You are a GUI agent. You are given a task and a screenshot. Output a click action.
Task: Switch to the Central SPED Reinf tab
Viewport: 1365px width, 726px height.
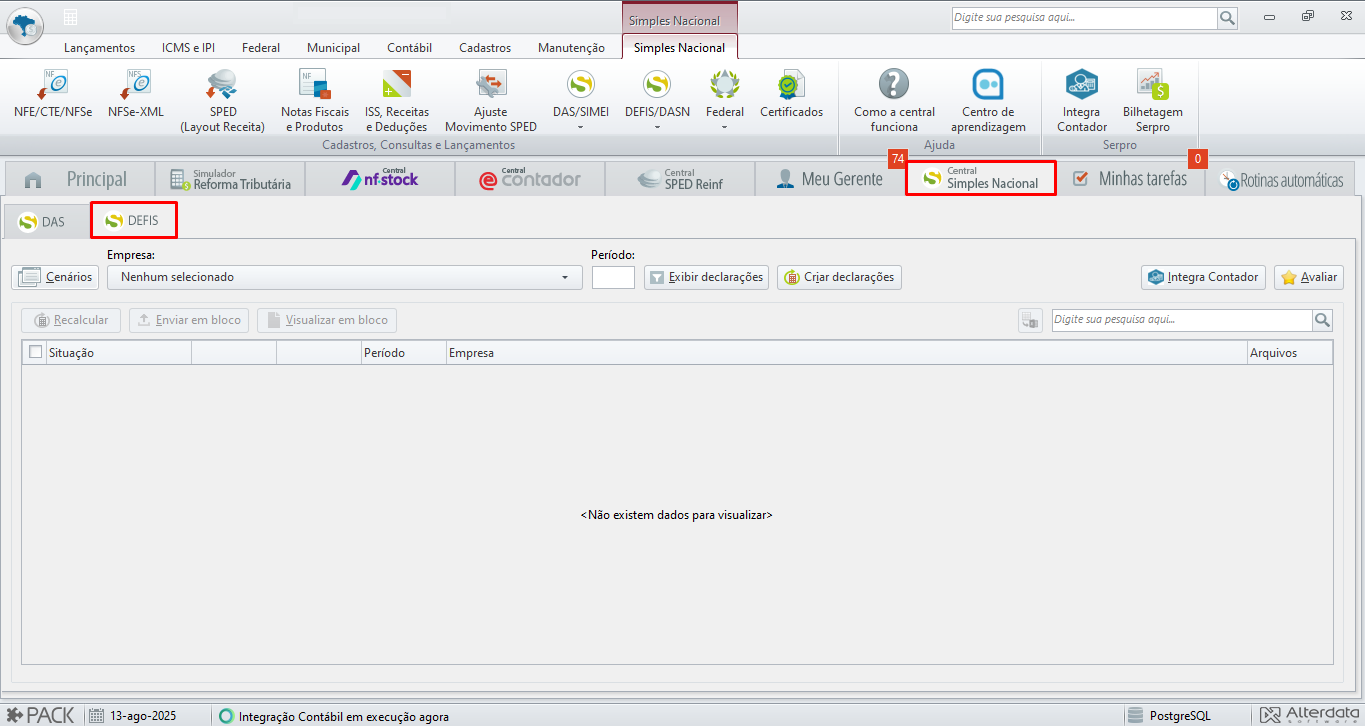coord(680,179)
